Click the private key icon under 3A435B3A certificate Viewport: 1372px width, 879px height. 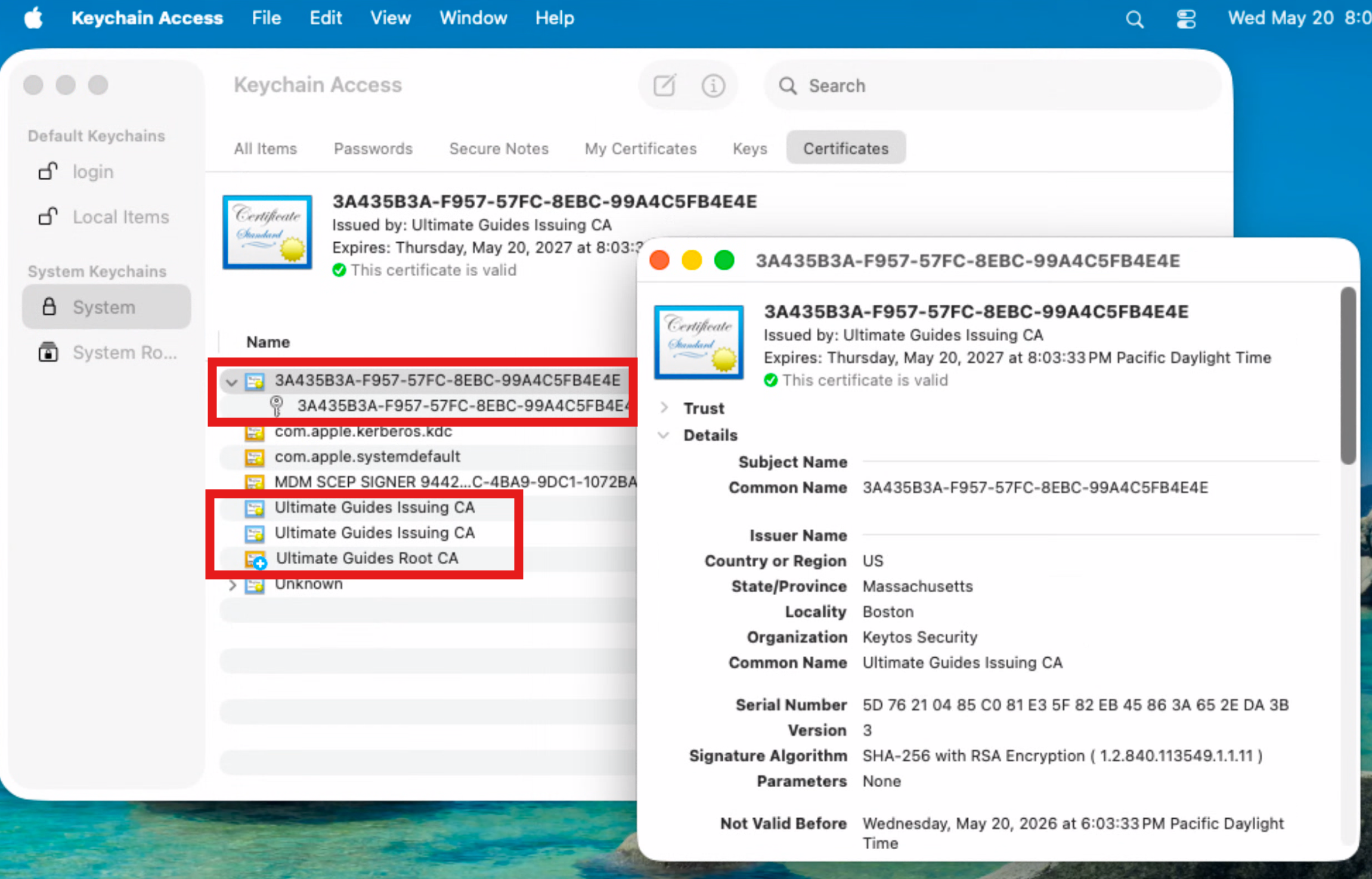[x=277, y=406]
